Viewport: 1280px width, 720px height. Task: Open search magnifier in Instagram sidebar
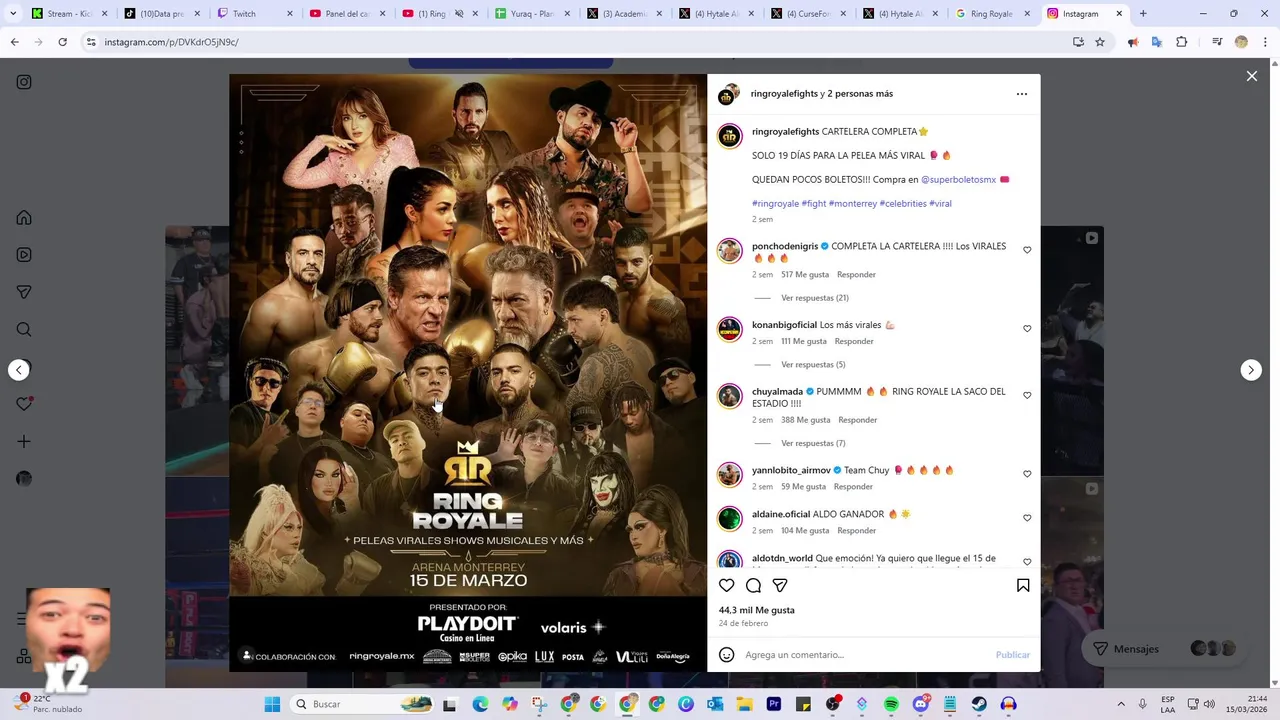24,330
